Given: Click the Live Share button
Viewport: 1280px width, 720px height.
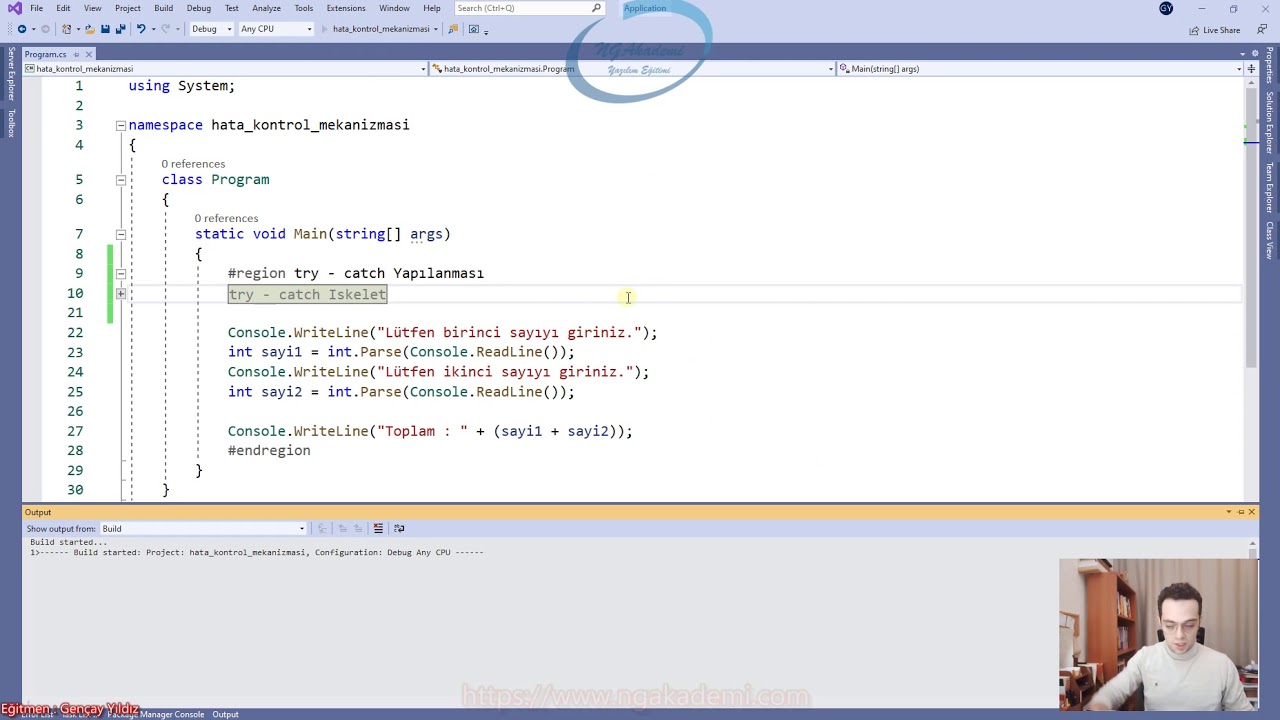Looking at the screenshot, I should click(x=1215, y=30).
